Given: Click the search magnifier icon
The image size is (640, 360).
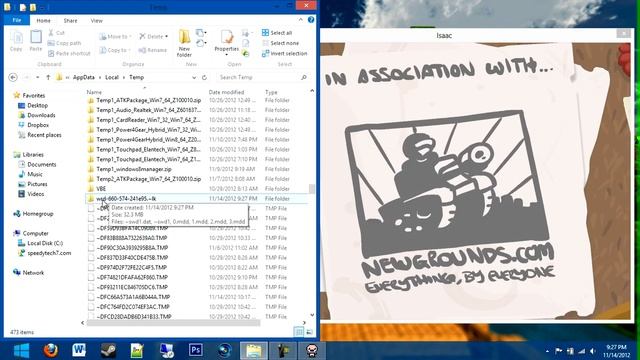Looking at the screenshot, I should (304, 77).
